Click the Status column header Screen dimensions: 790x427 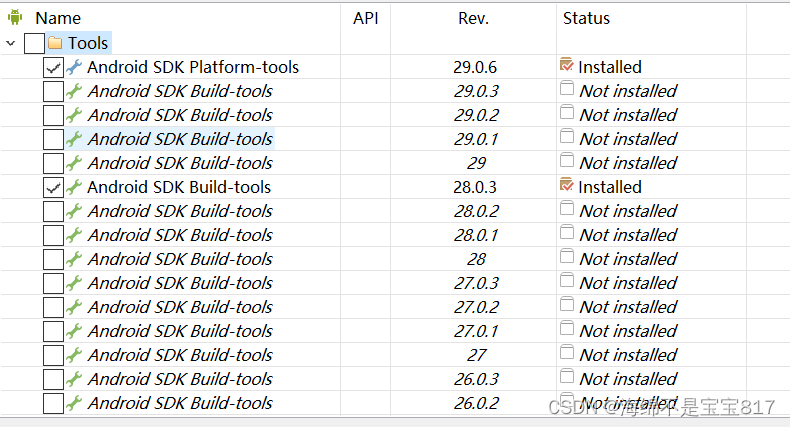(x=586, y=18)
